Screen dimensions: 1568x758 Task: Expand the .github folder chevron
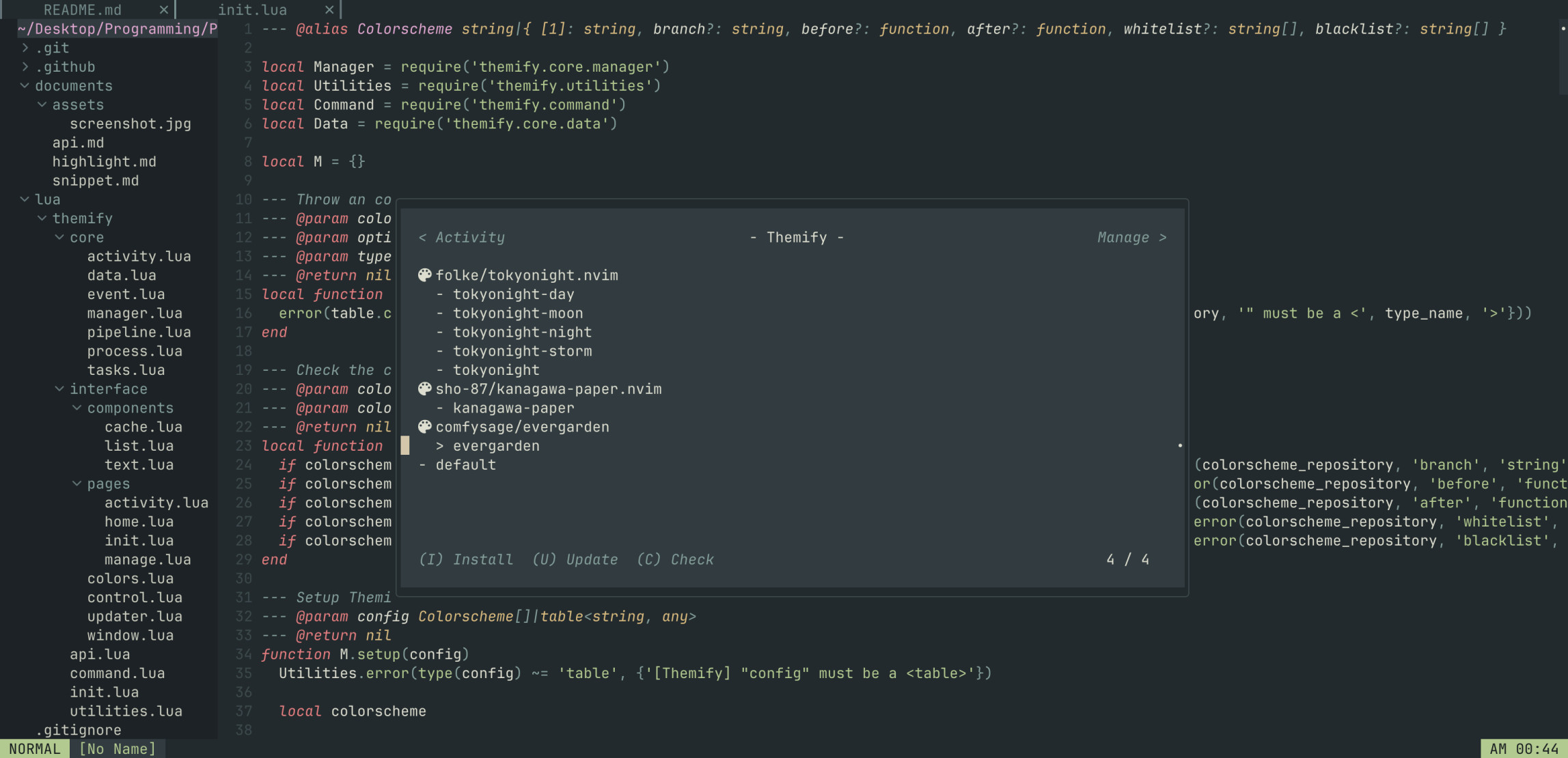click(25, 67)
